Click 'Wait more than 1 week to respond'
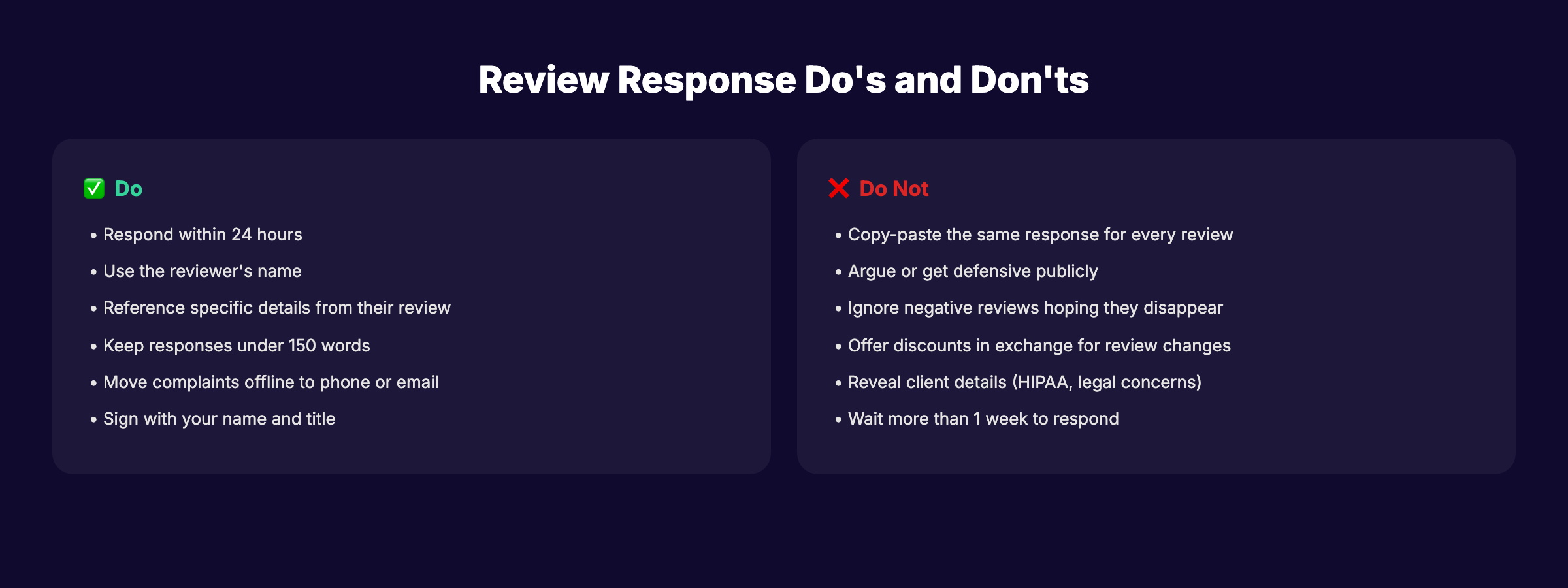The image size is (1568, 588). point(983,419)
